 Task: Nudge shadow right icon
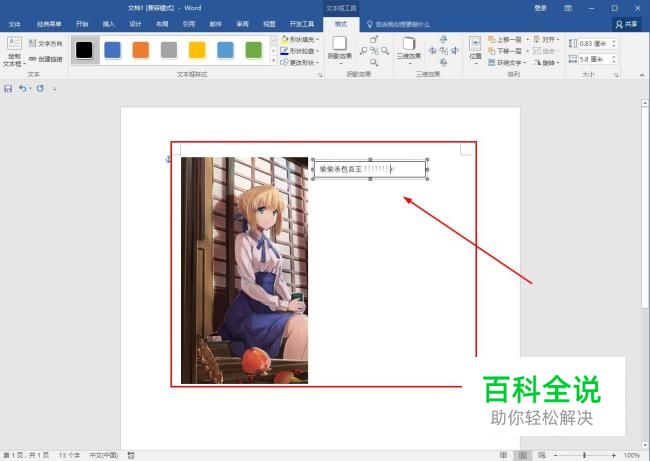point(385,51)
